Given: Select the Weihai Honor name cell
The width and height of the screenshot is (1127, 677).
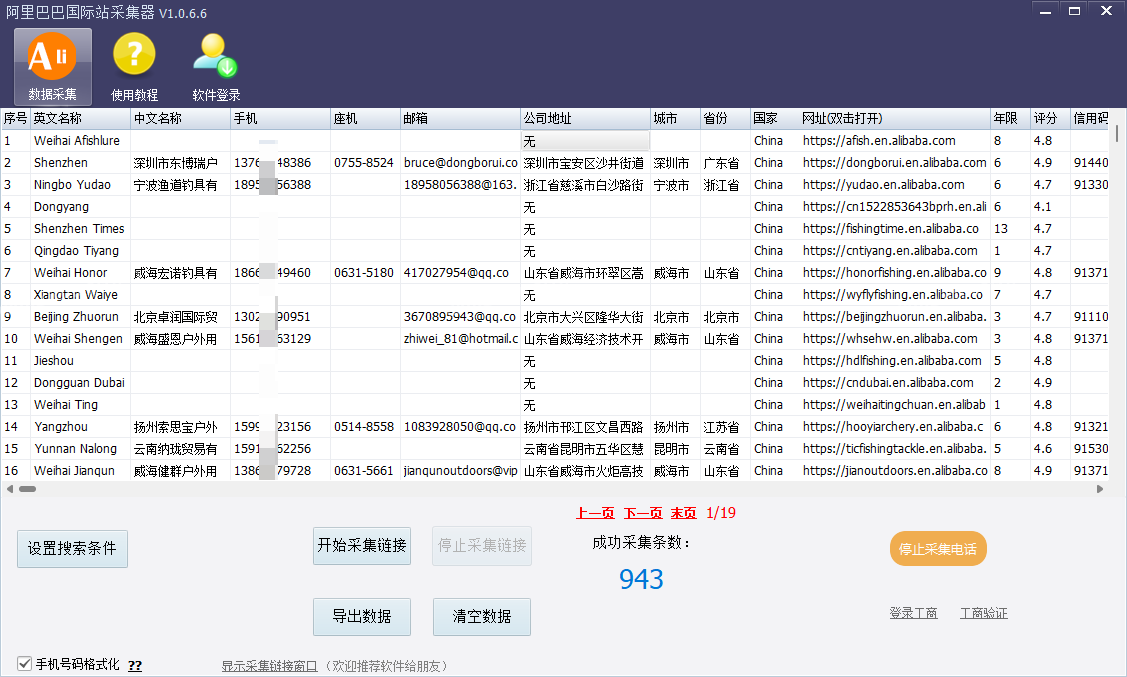Looking at the screenshot, I should tap(80, 273).
